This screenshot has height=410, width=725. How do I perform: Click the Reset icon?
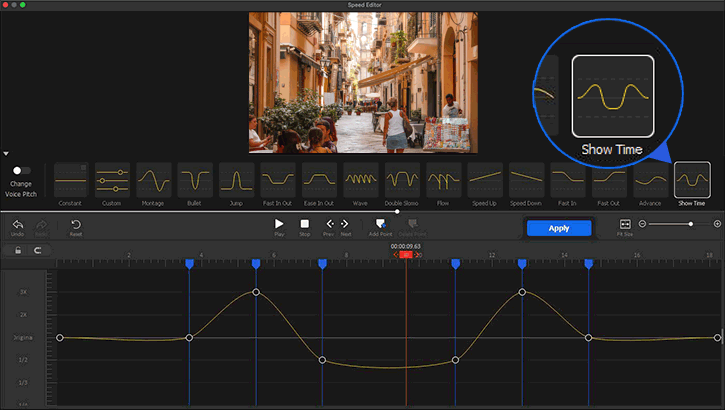click(x=76, y=225)
